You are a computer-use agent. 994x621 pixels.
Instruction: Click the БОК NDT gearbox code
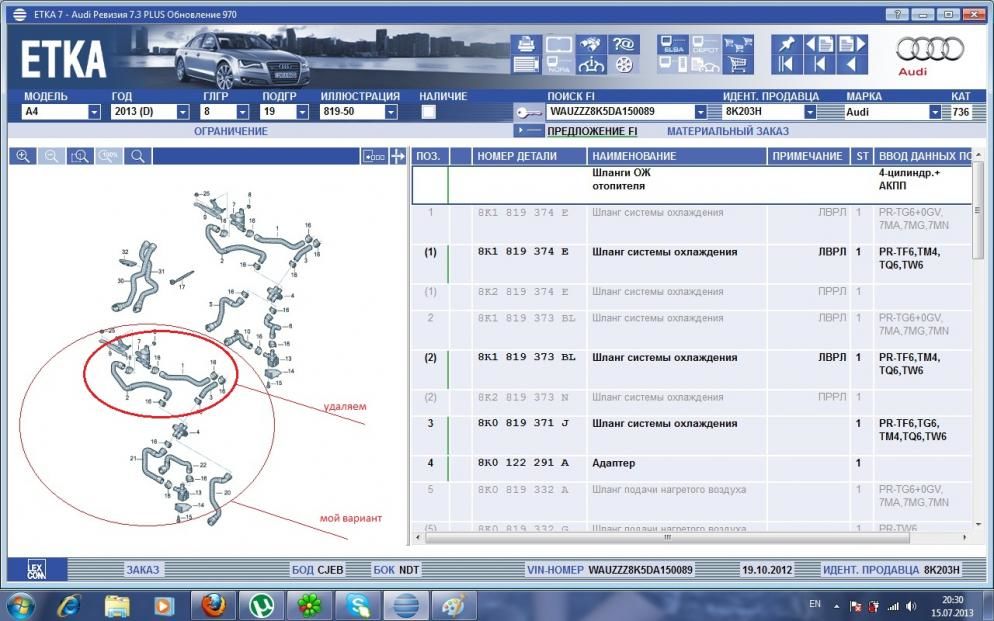click(x=396, y=570)
